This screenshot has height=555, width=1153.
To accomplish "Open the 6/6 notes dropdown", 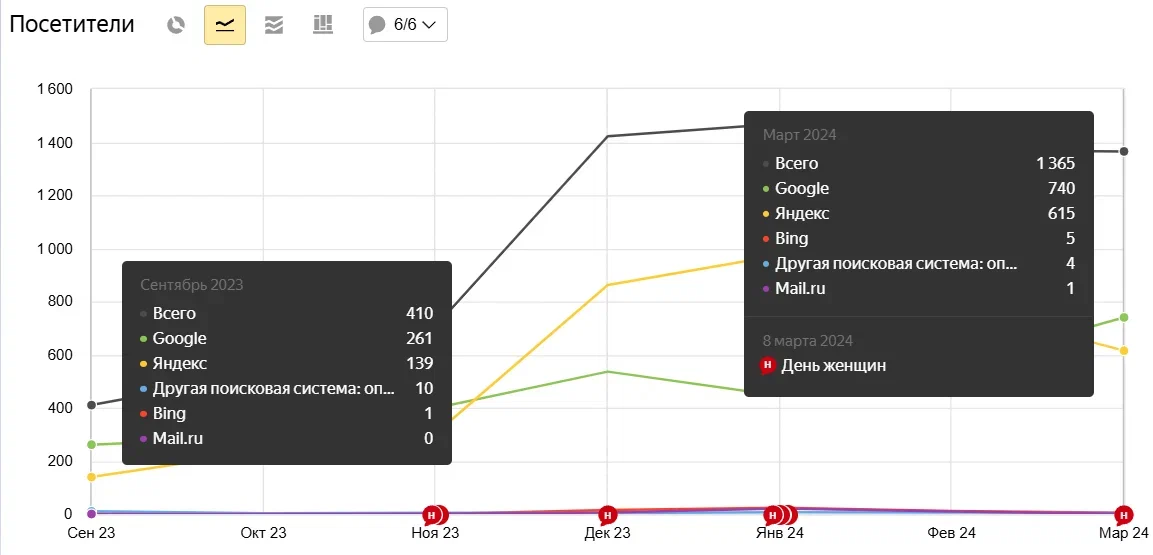I will (405, 25).
